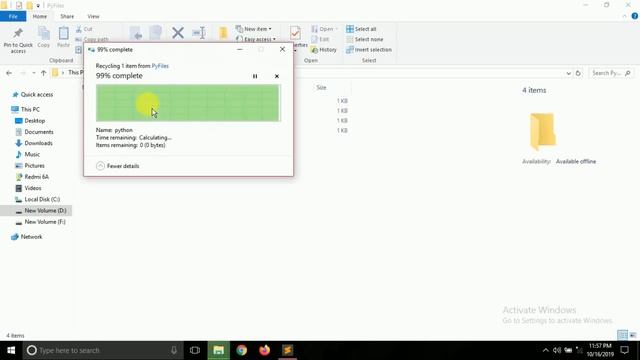
Task: Select Quick access in navigation pane
Action: coord(33,94)
